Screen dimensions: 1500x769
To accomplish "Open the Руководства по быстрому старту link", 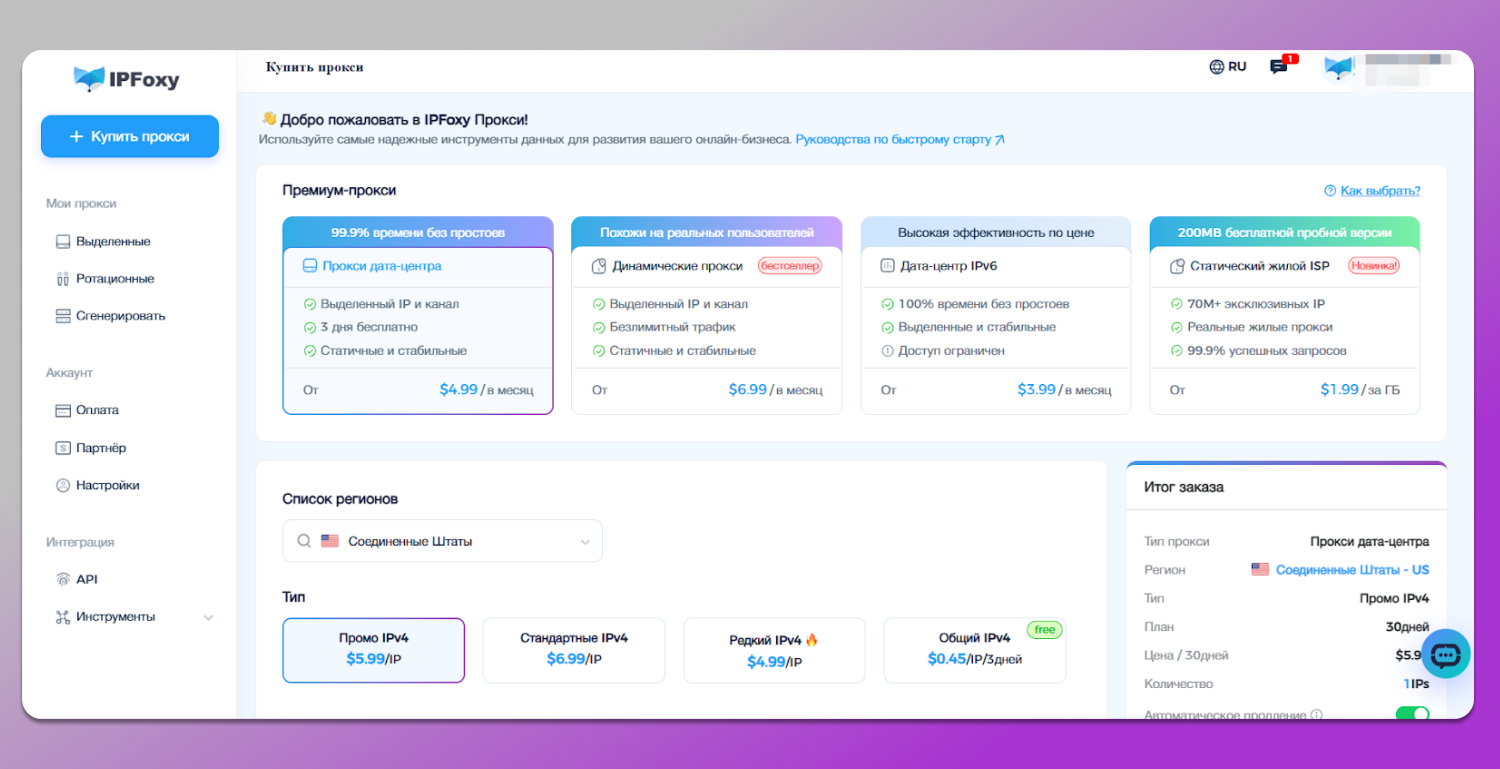I will (x=898, y=140).
